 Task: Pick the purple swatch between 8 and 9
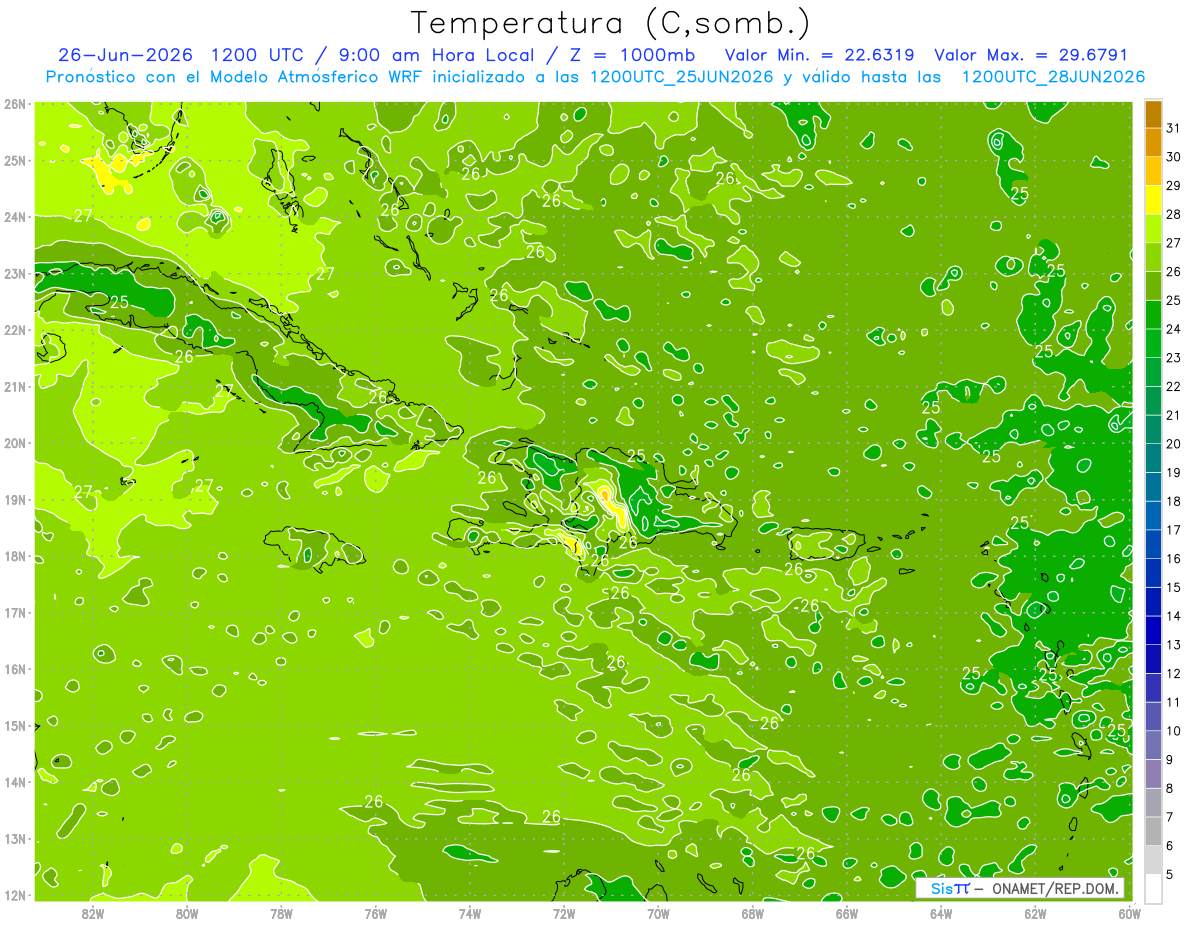[x=1153, y=773]
